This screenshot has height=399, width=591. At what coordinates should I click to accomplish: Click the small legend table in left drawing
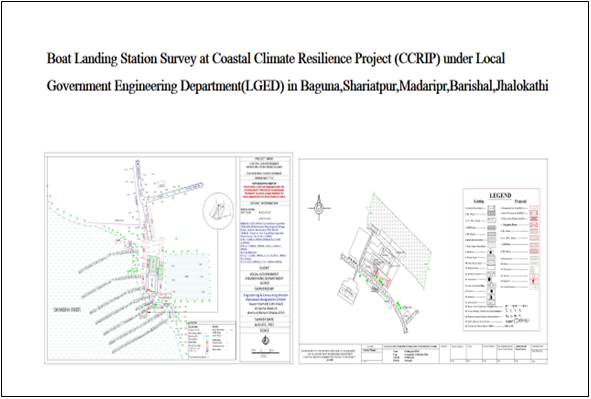pos(211,340)
